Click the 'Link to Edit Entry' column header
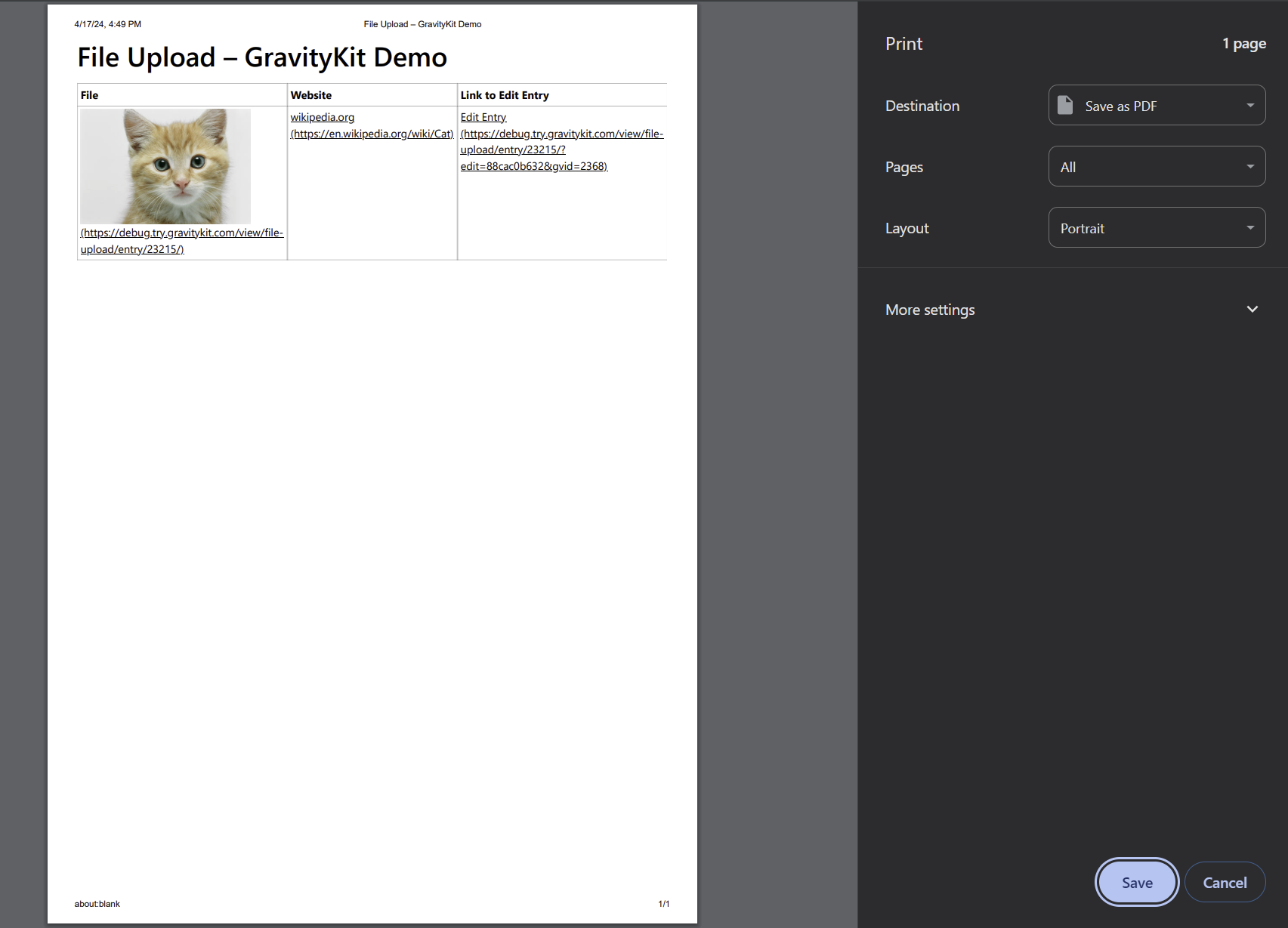Image resolution: width=1288 pixels, height=928 pixels. [505, 95]
